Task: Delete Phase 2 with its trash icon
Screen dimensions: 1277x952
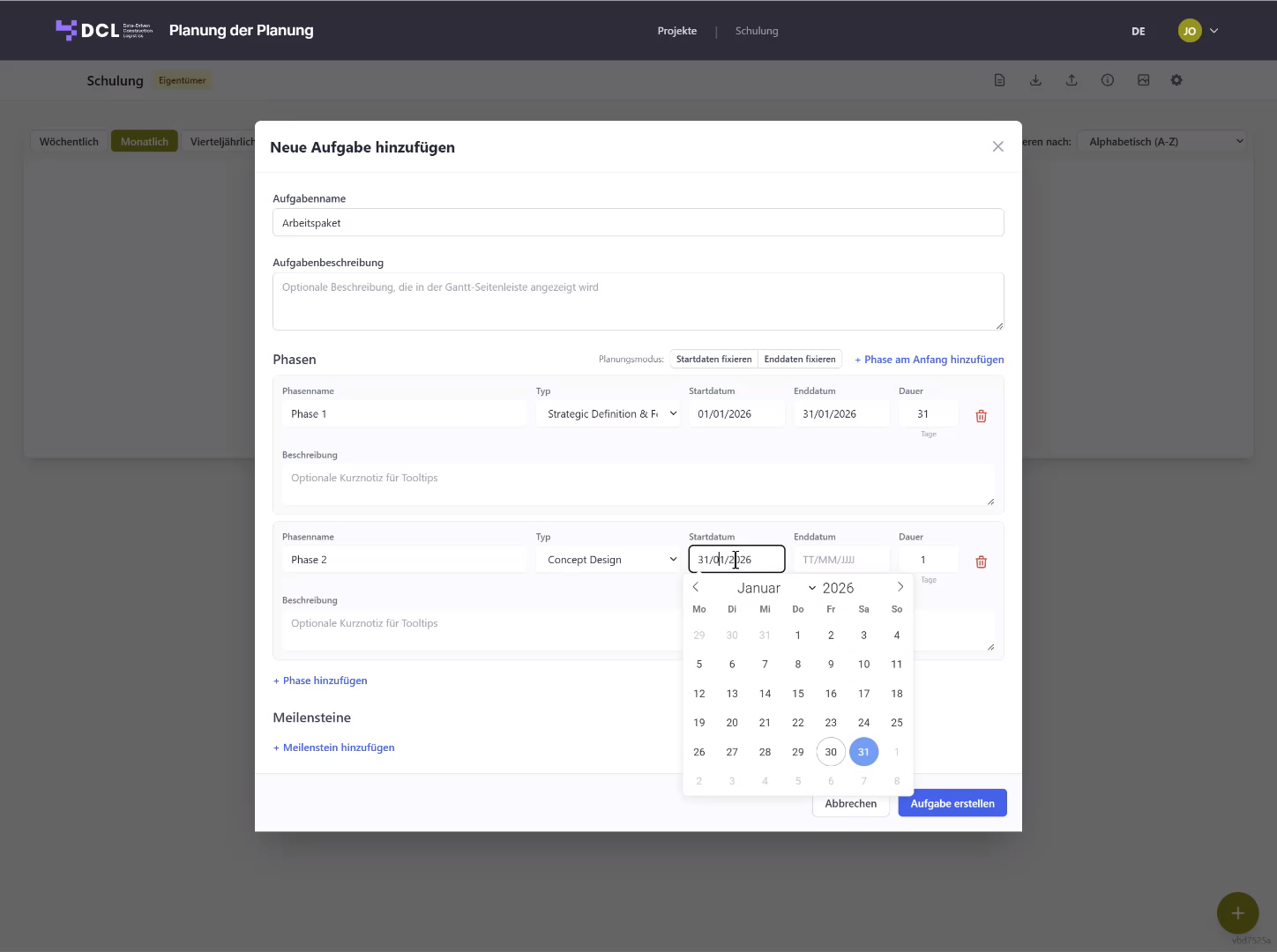Action: click(981, 562)
